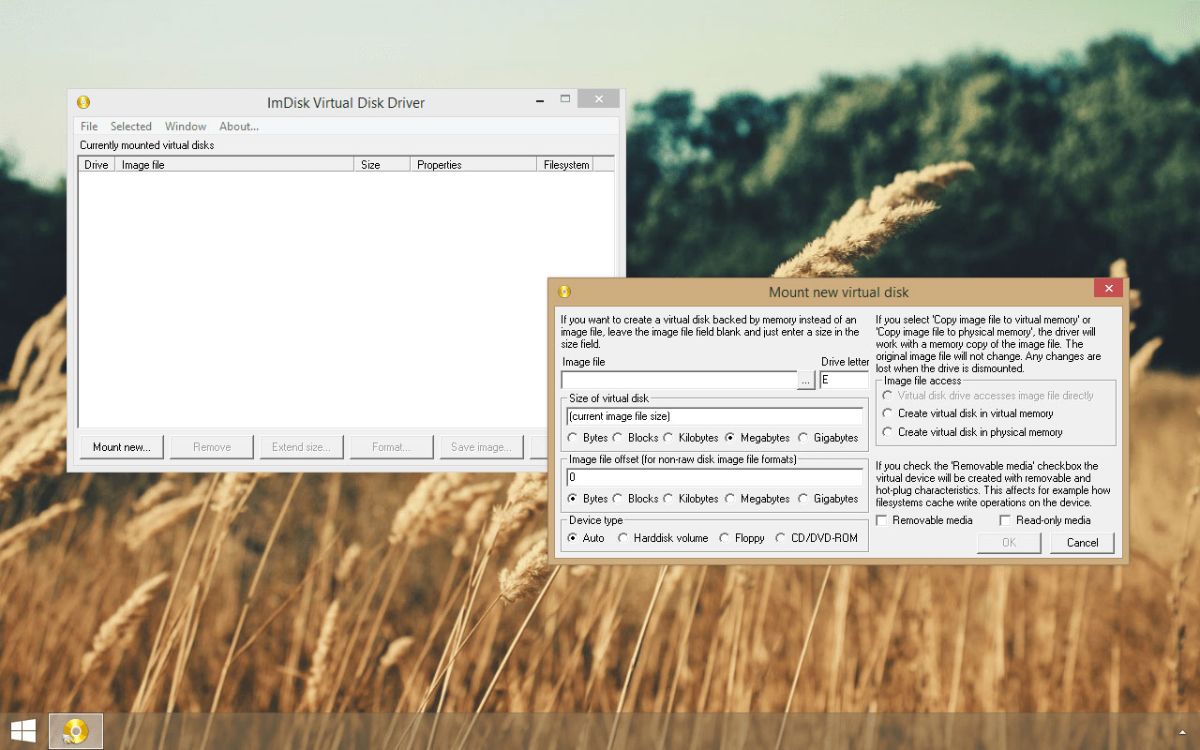This screenshot has height=750, width=1200.
Task: Click the Drive column header
Action: click(97, 165)
